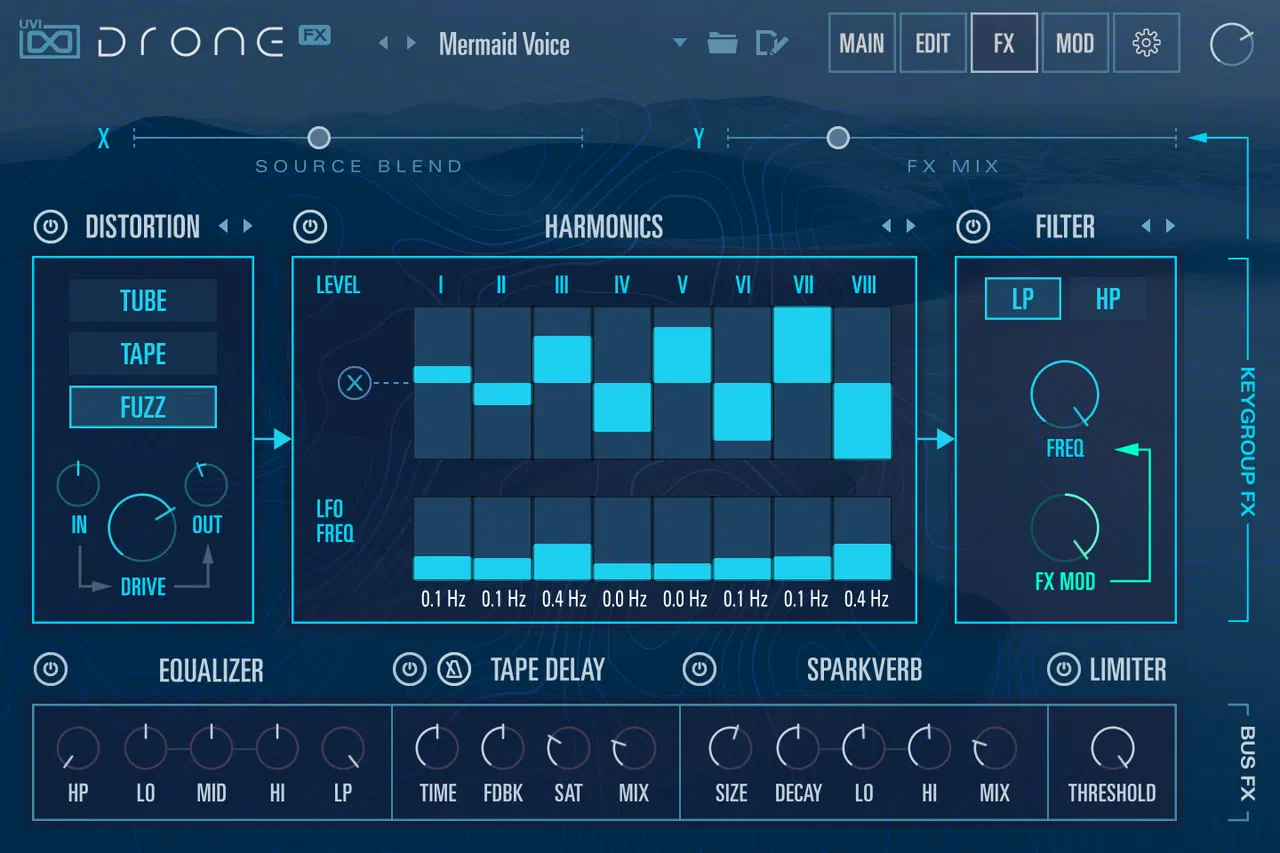This screenshot has width=1280, height=853.
Task: Disable the Sparkverb power button
Action: click(700, 669)
